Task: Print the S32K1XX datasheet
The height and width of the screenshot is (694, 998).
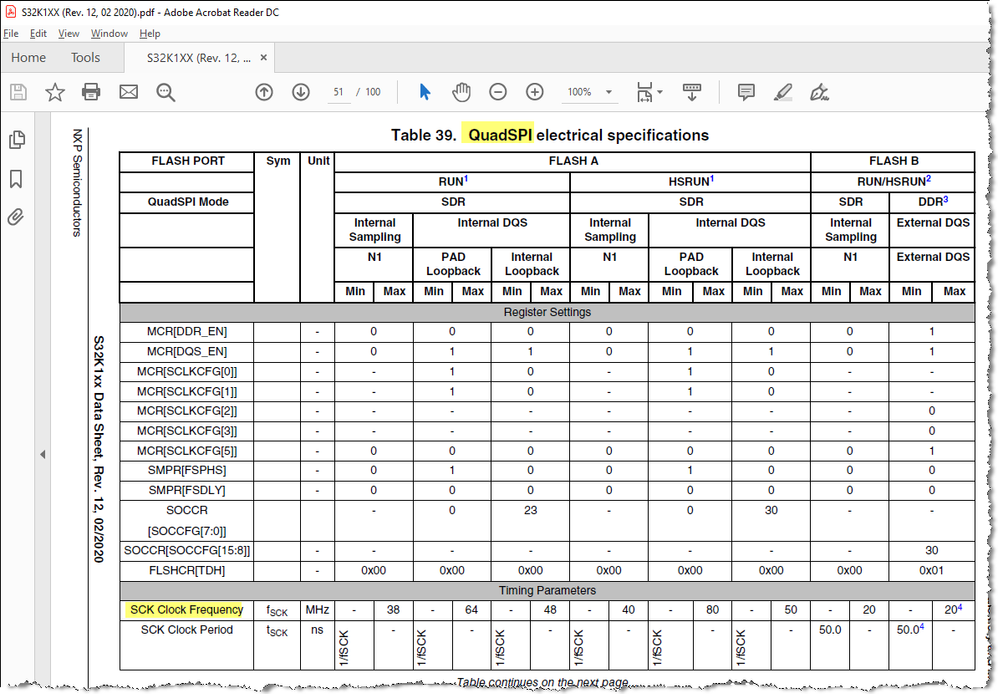Action: pos(89,91)
